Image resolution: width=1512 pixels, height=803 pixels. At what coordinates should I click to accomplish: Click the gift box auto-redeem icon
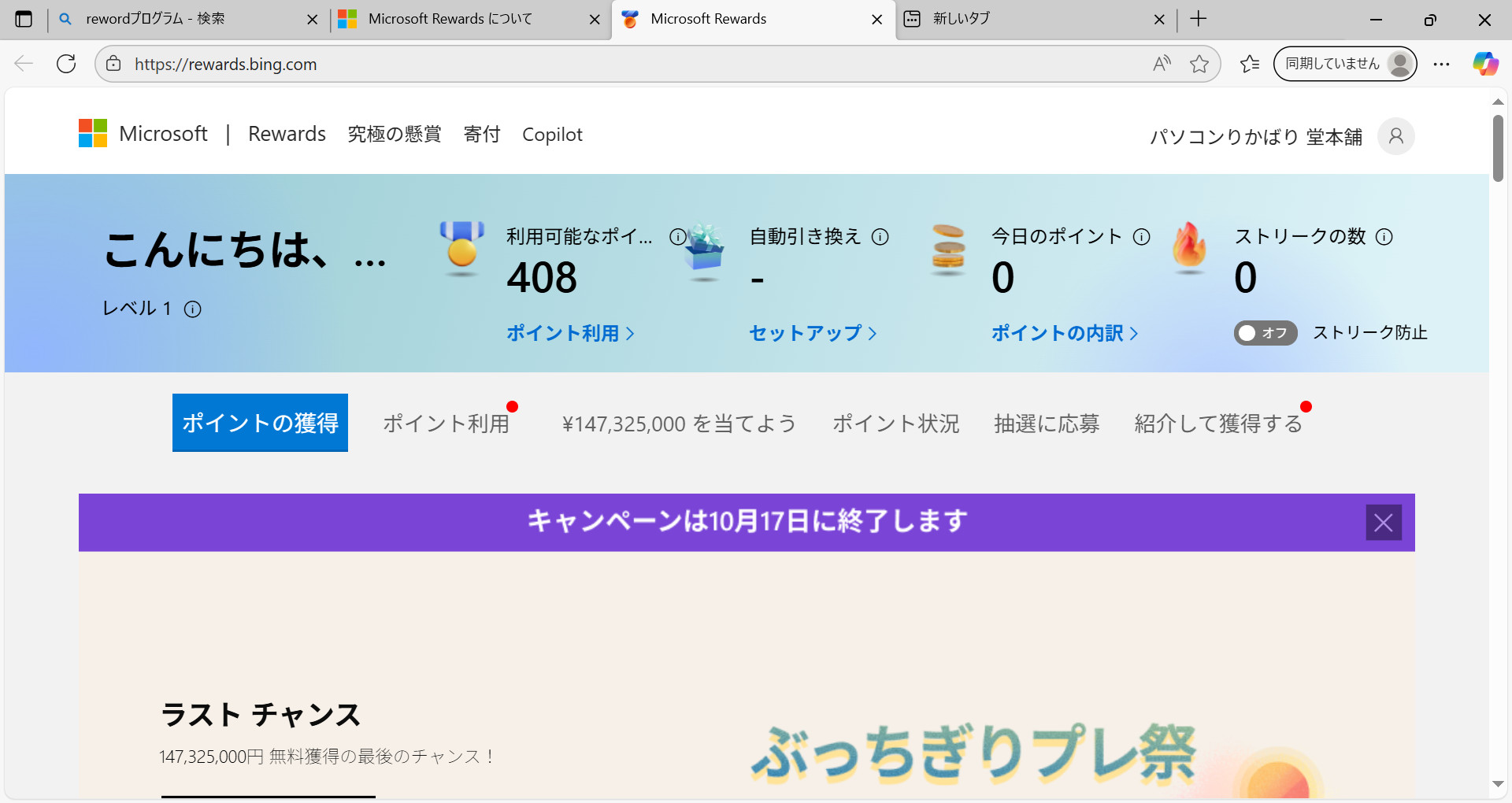(x=703, y=250)
